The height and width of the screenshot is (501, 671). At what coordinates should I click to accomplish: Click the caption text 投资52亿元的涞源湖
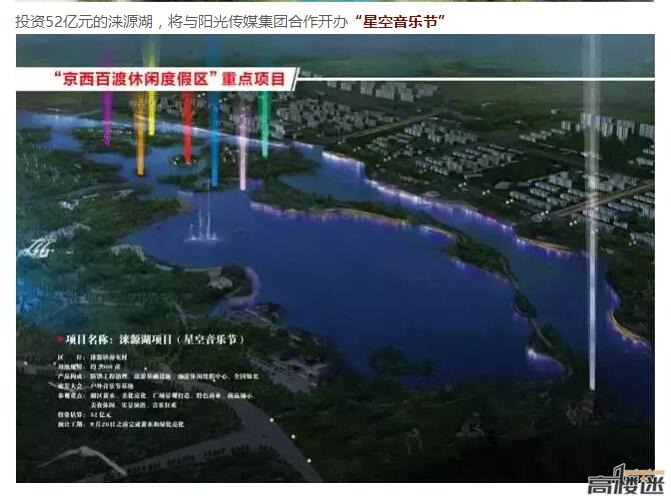coord(84,21)
